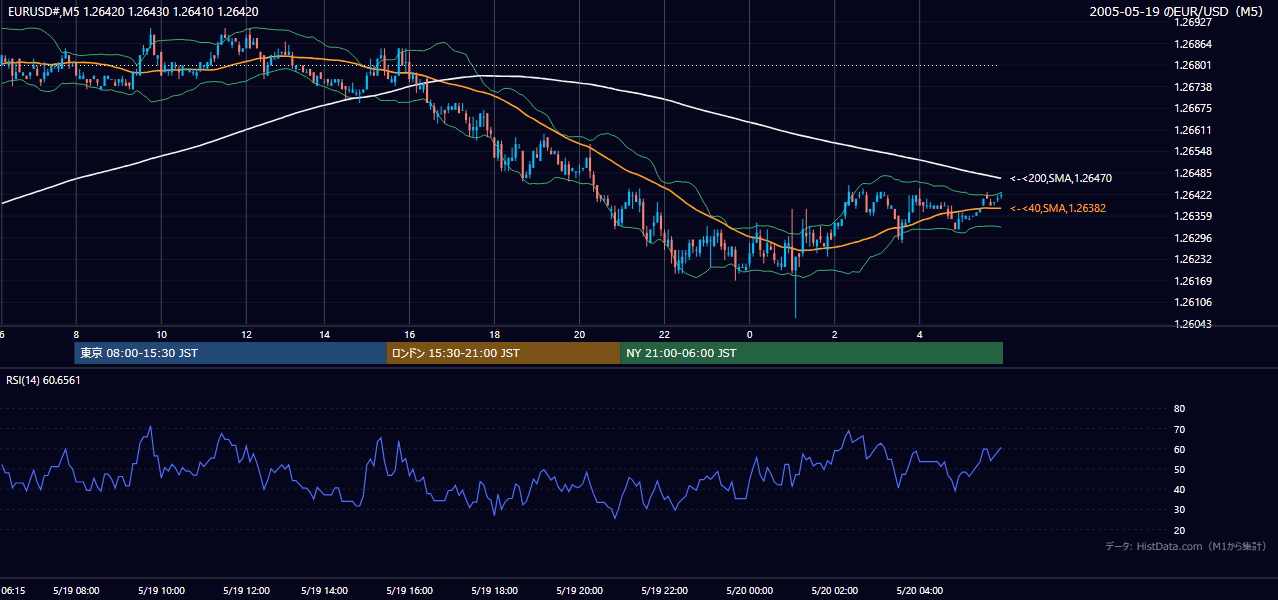Click the RSI scale value 60
This screenshot has height=600, width=1278.
coord(1179,449)
